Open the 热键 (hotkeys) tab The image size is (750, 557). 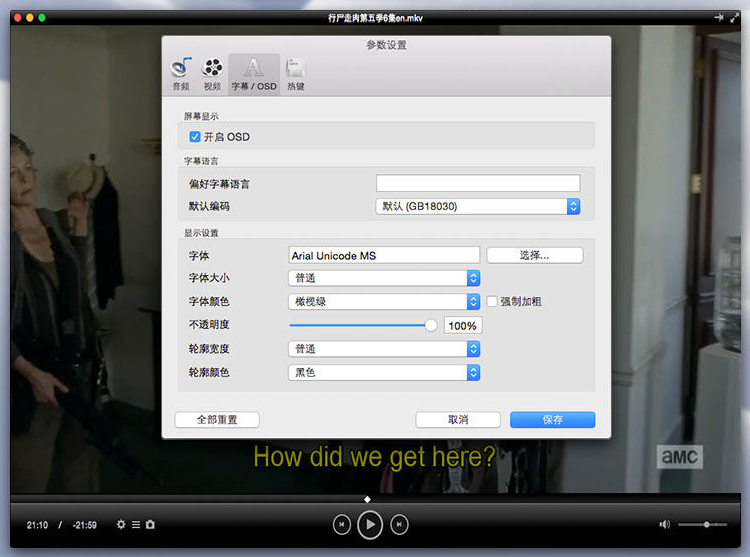[296, 74]
